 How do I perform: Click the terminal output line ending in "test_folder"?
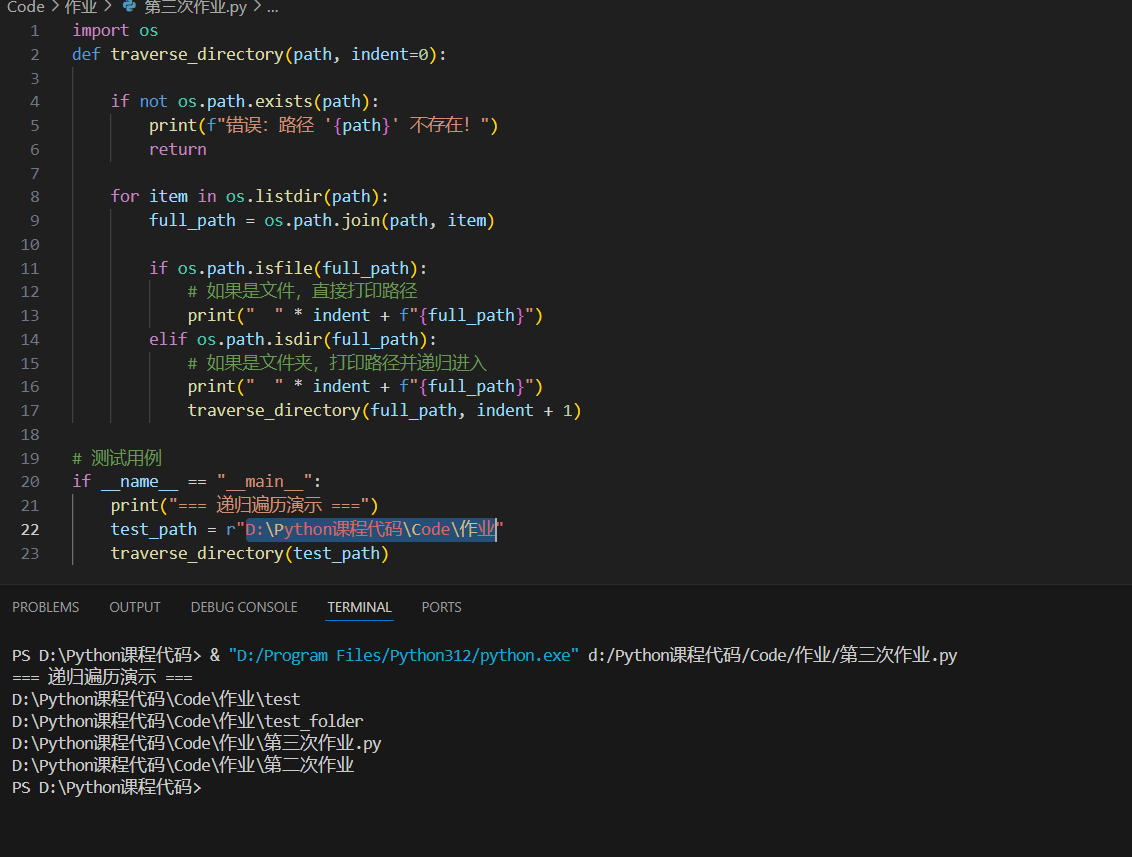click(188, 721)
